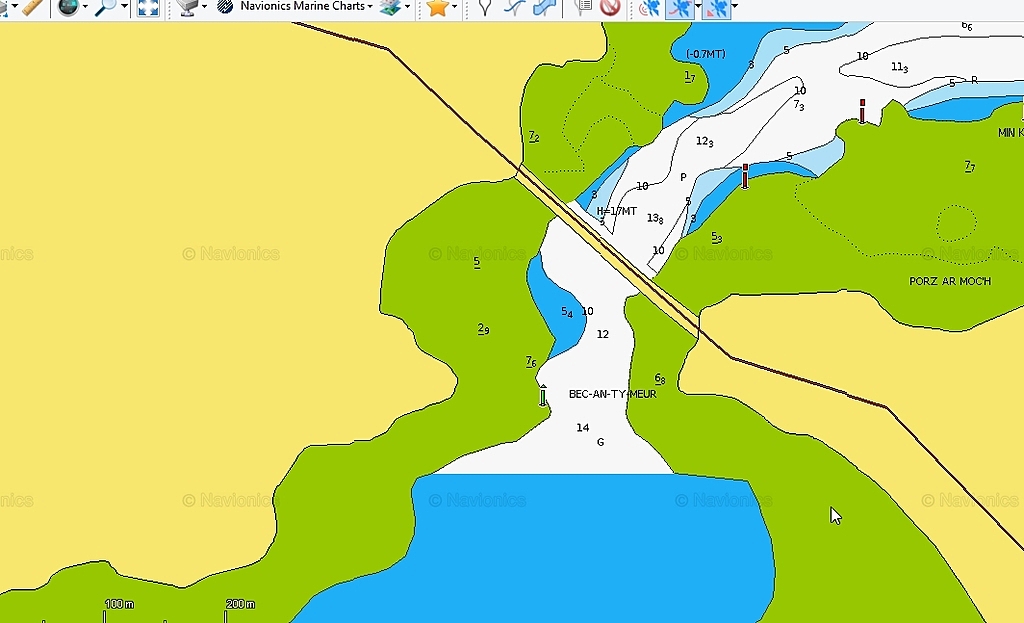Click the red beacon below the 11.3 sounding
The width and height of the screenshot is (1024, 623).
coord(862,111)
